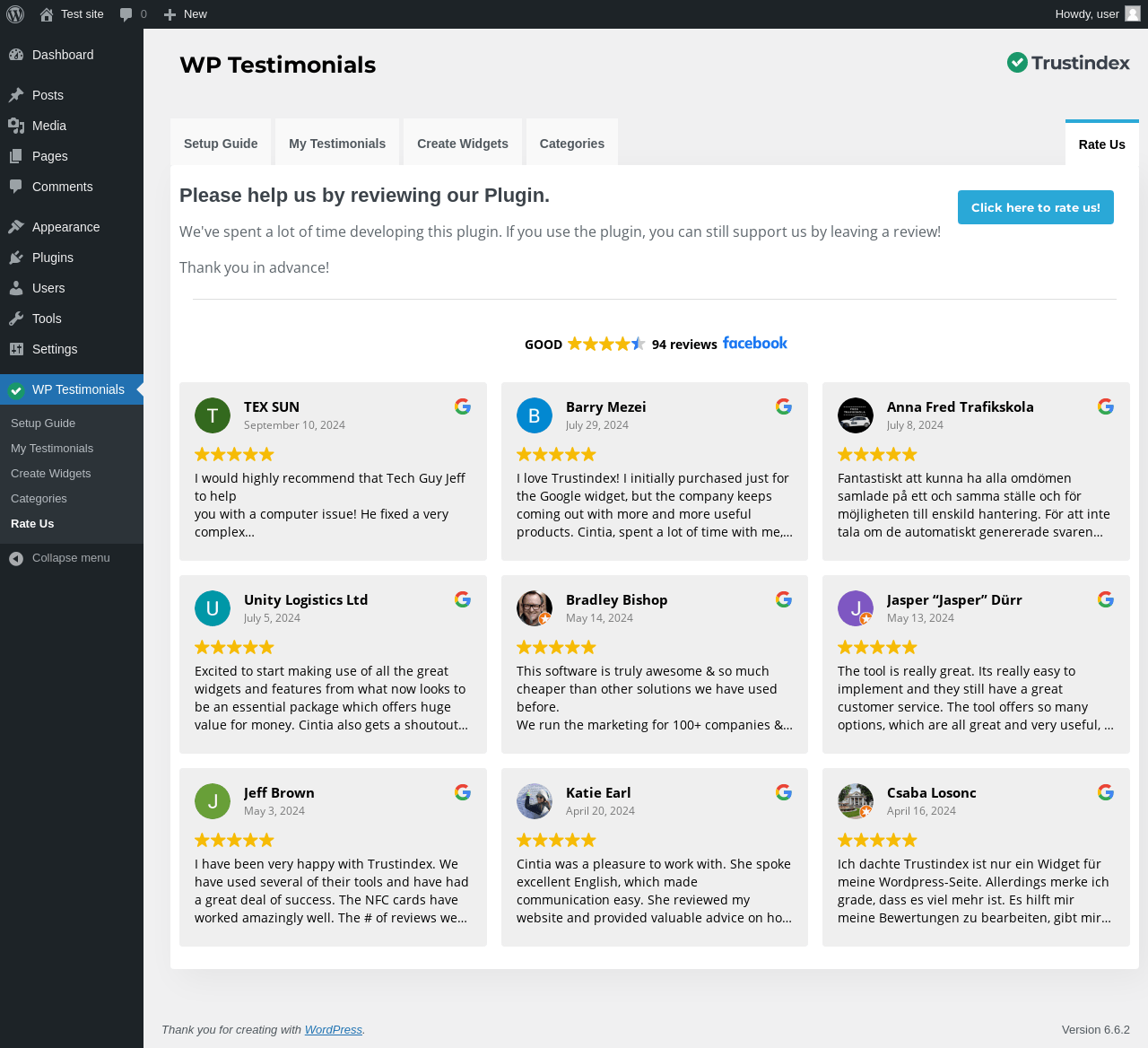Screen dimensions: 1148x1048
Task: Click the Comments sidebar icon
Action: pos(16,187)
